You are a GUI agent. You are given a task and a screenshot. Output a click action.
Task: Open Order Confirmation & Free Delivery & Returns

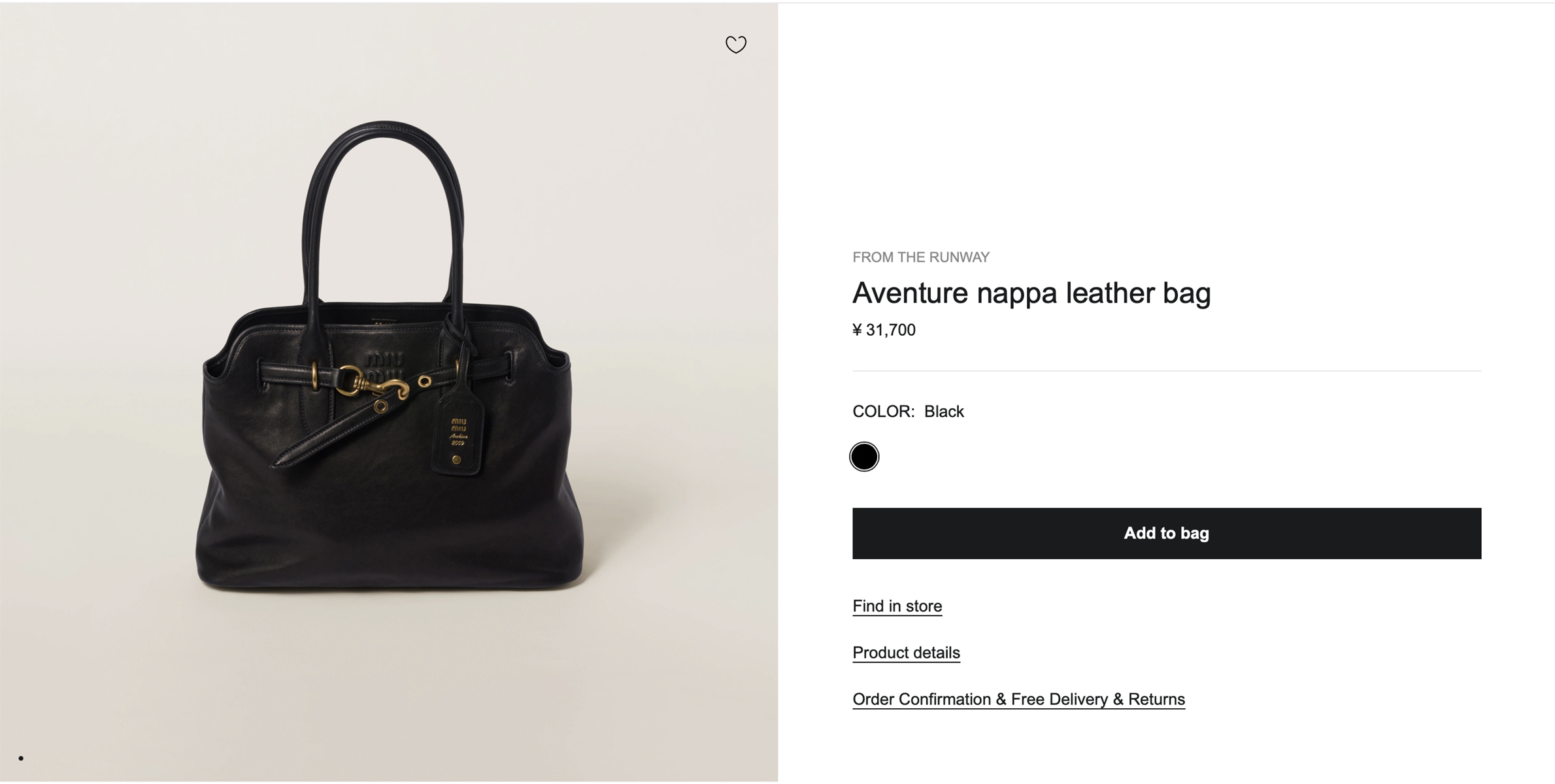click(x=1018, y=699)
